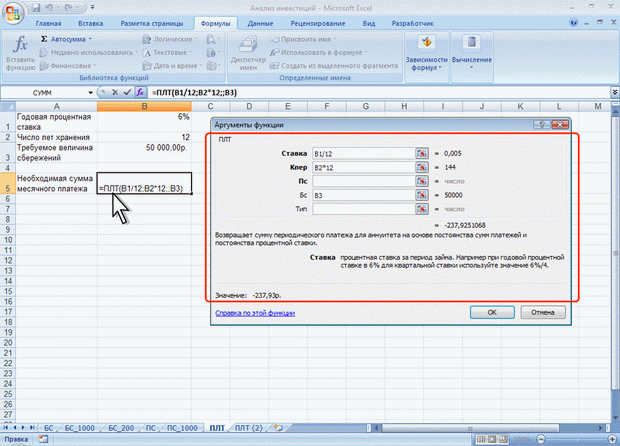This screenshot has width=620, height=446.
Task: Click the range selector icon for Кпер field
Action: pos(422,167)
